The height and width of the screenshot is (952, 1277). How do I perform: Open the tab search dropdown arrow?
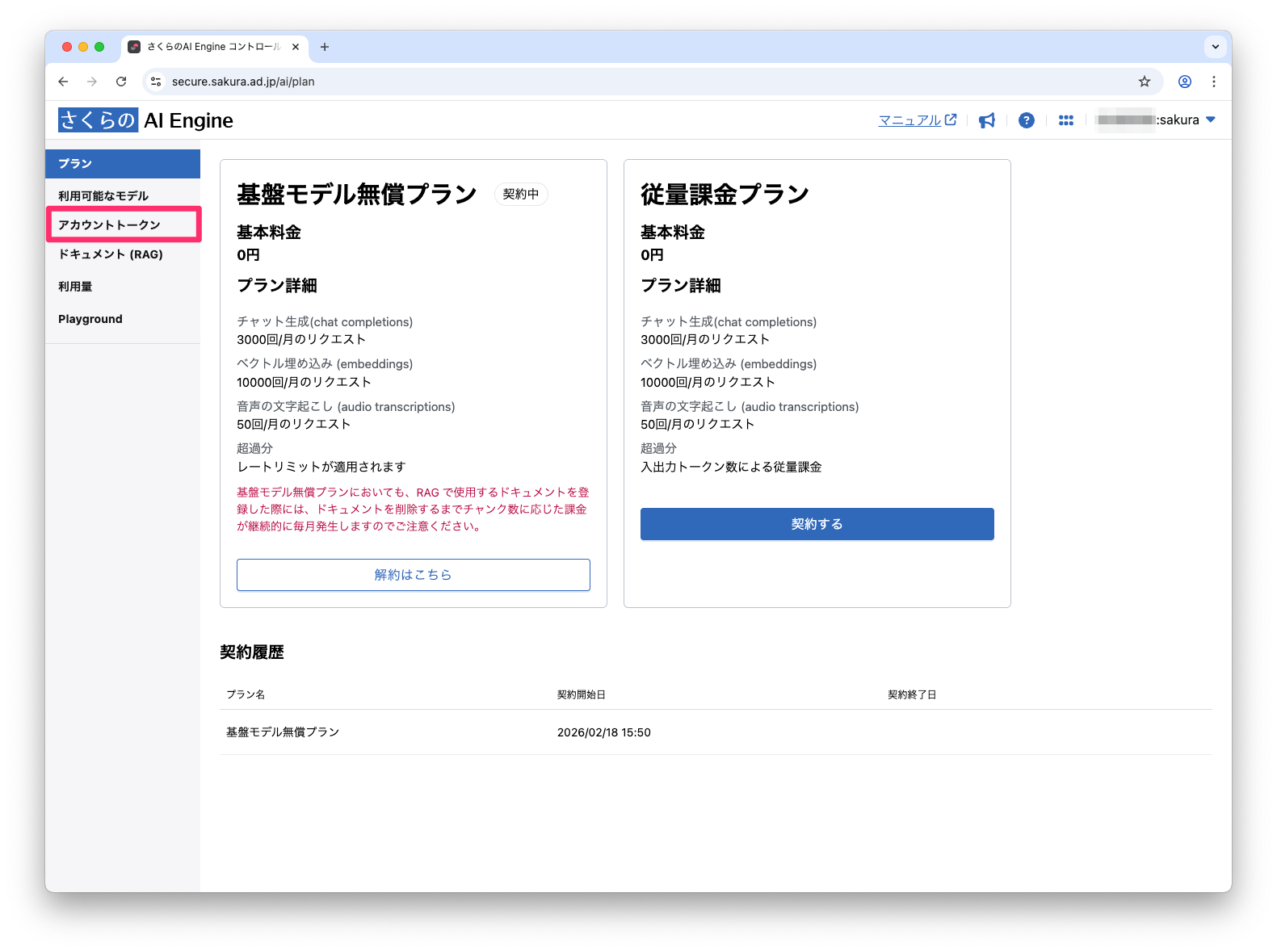click(x=1215, y=47)
